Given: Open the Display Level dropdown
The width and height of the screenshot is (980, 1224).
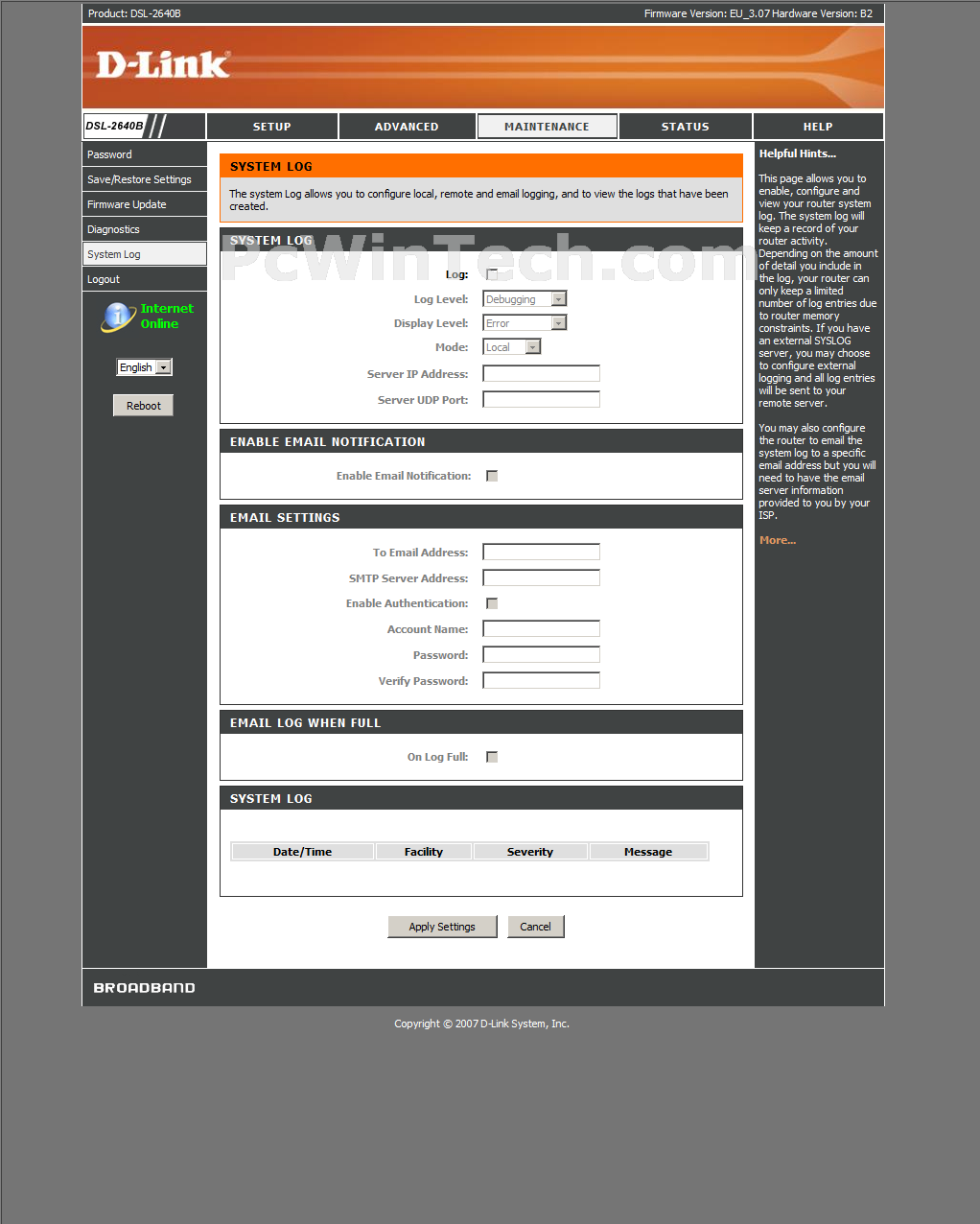Looking at the screenshot, I should tap(525, 323).
